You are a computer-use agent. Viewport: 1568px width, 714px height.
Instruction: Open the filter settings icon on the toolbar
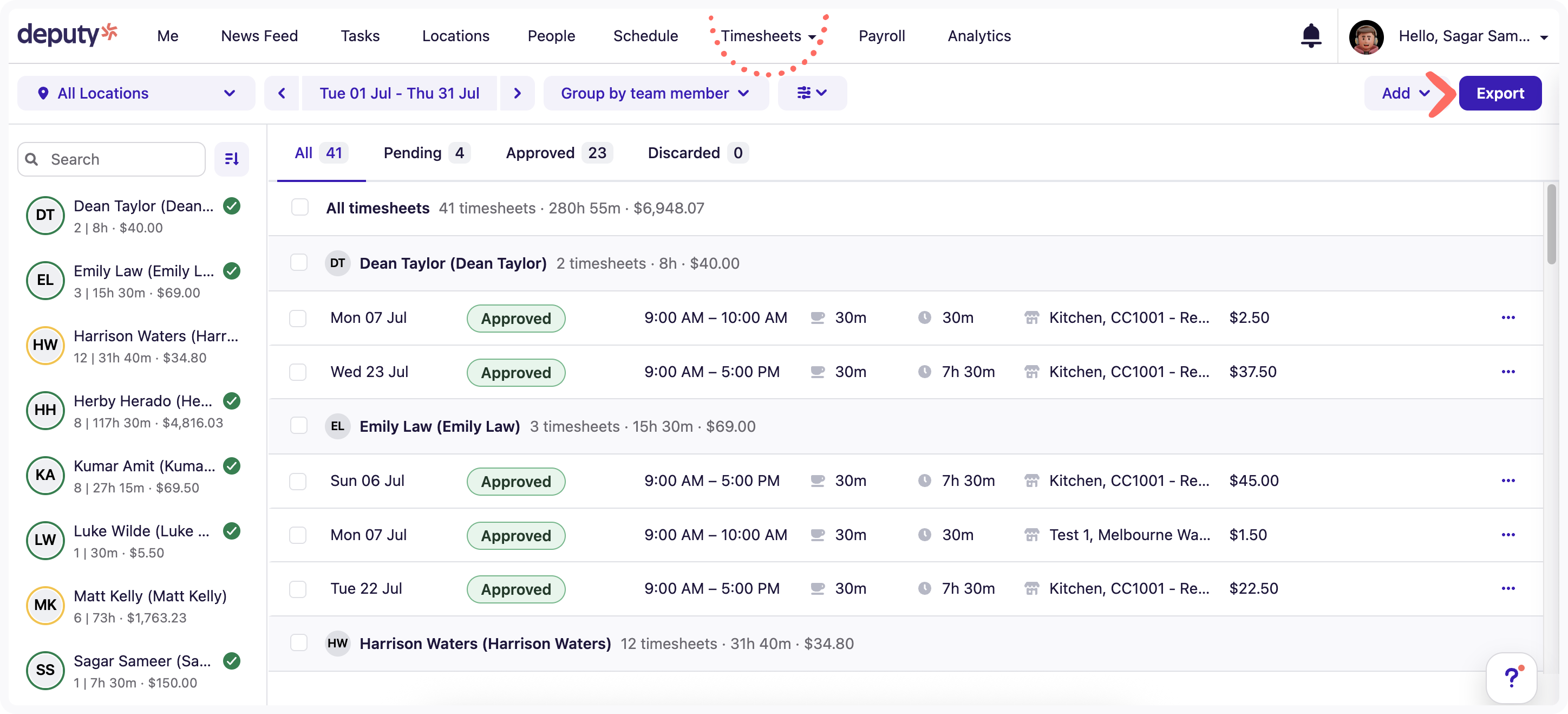point(812,93)
